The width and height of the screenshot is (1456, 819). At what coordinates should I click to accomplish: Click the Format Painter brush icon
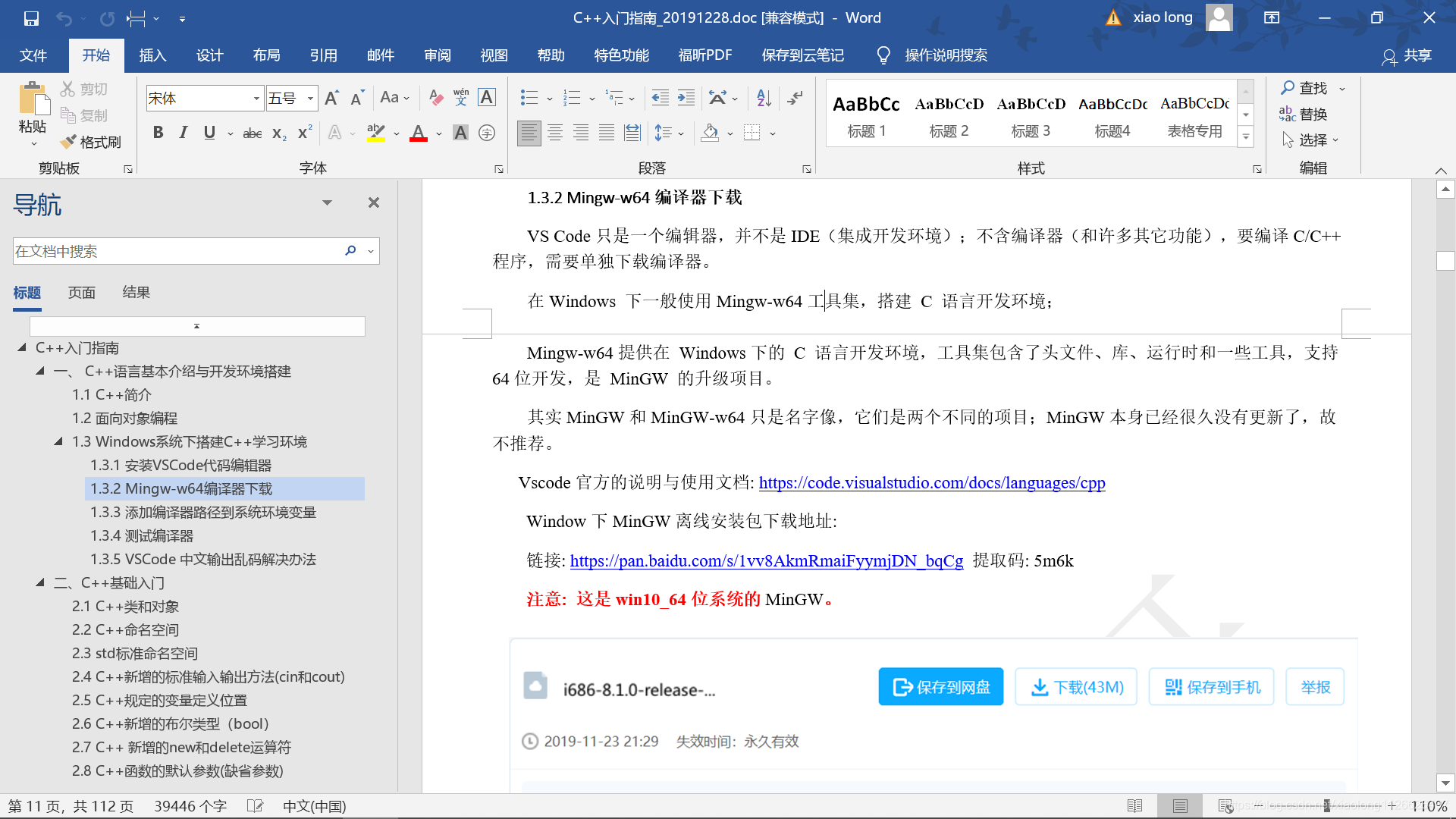click(68, 142)
